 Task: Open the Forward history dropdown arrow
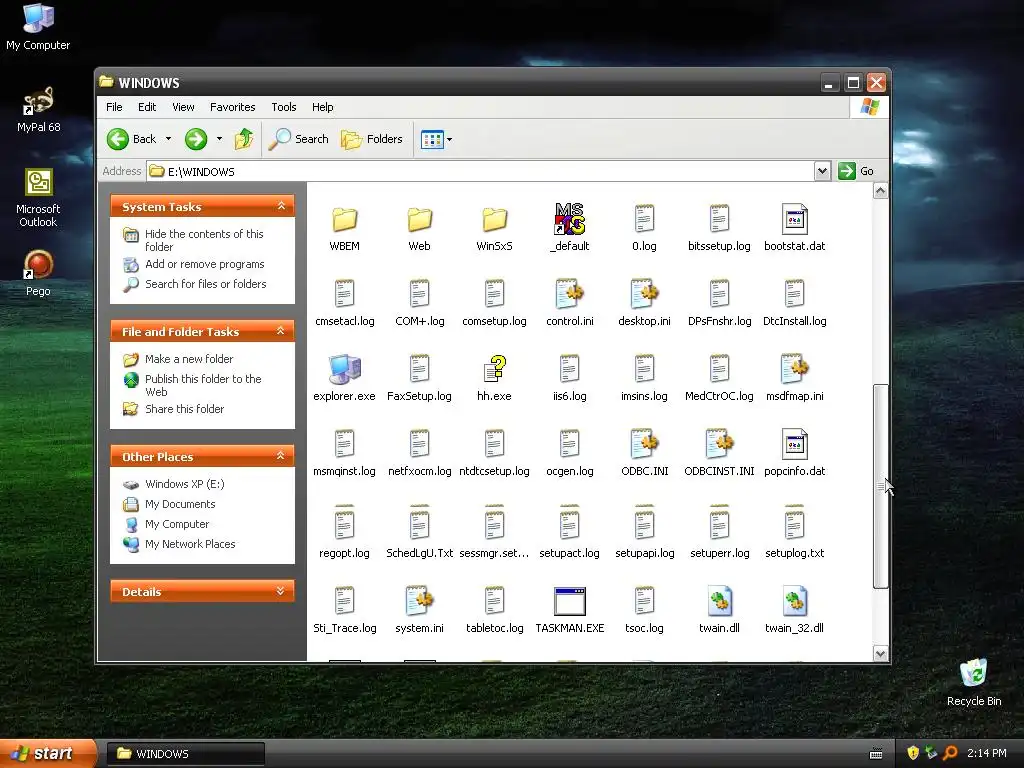point(219,138)
